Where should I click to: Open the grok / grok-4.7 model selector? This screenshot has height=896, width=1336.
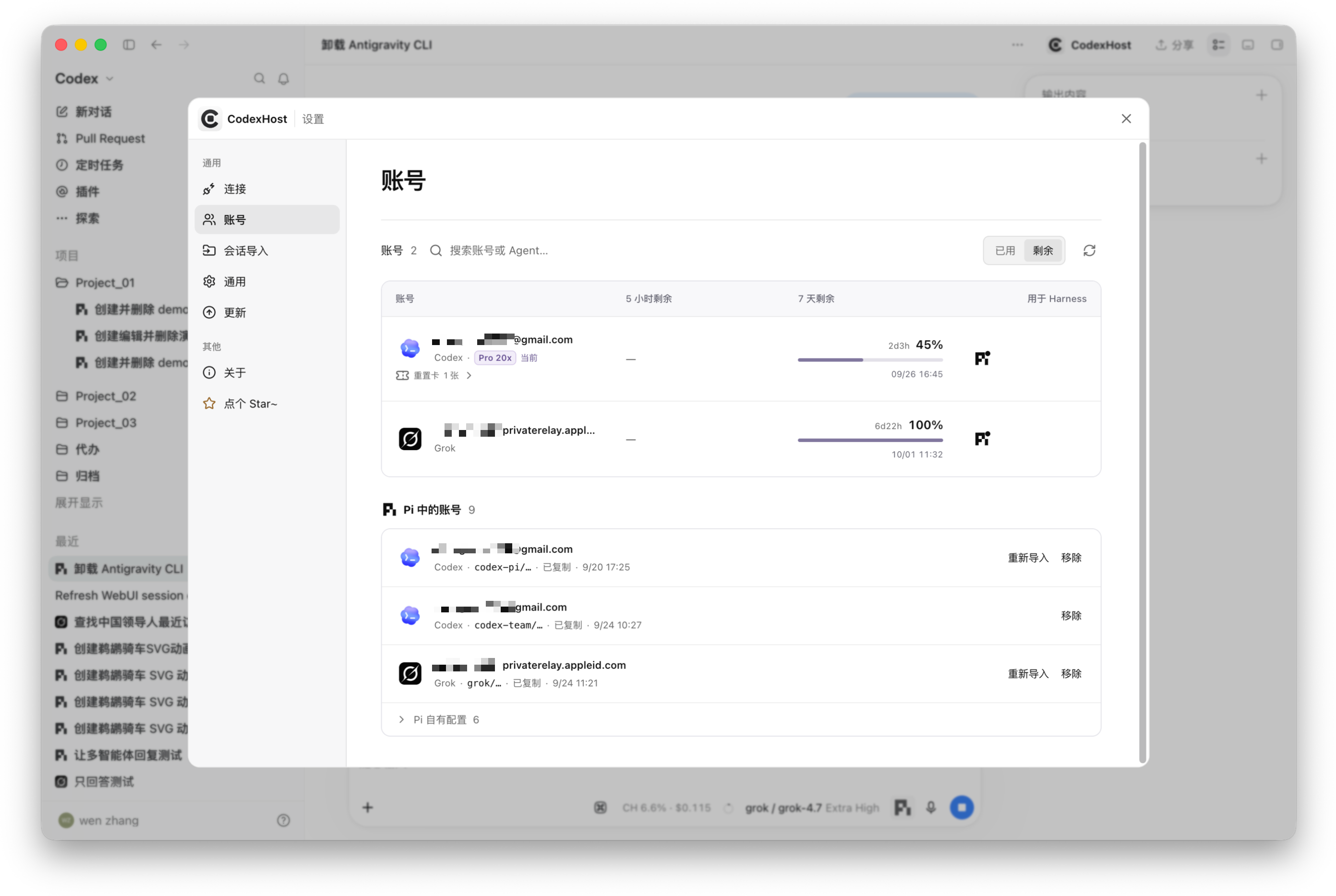(811, 807)
